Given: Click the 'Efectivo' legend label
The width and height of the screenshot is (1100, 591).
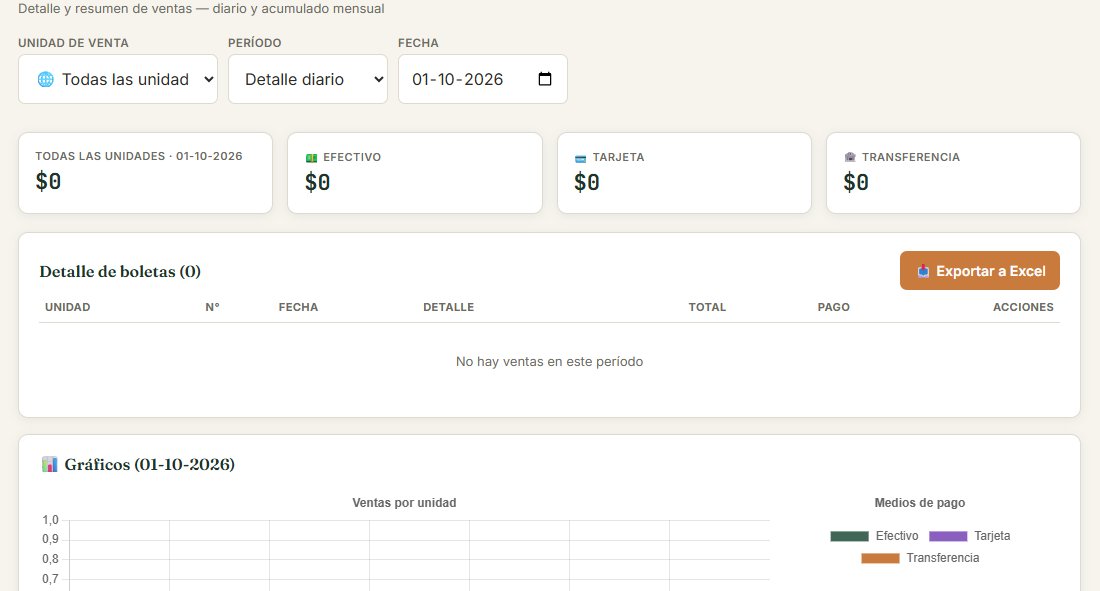Looking at the screenshot, I should pyautogui.click(x=897, y=536).
